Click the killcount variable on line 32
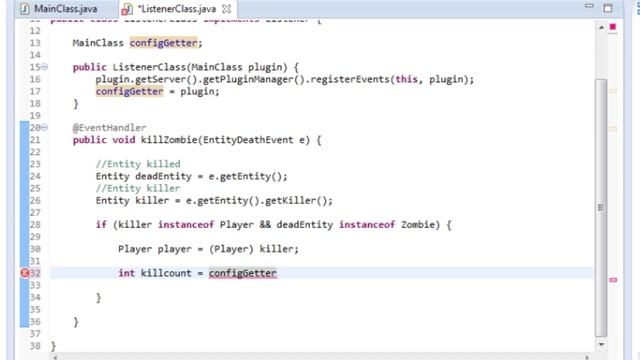Screen dimensions: 640x360 pos(166,273)
